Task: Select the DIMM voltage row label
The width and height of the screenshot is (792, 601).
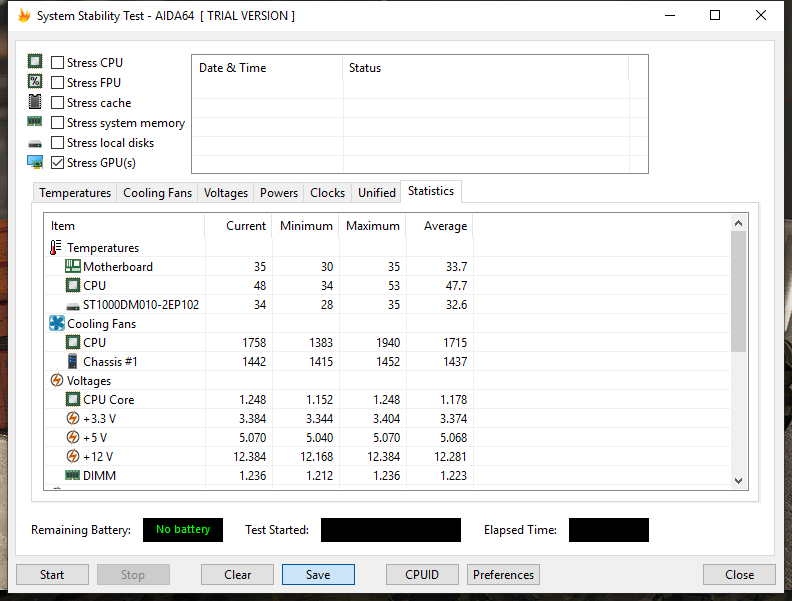Action: pos(100,475)
